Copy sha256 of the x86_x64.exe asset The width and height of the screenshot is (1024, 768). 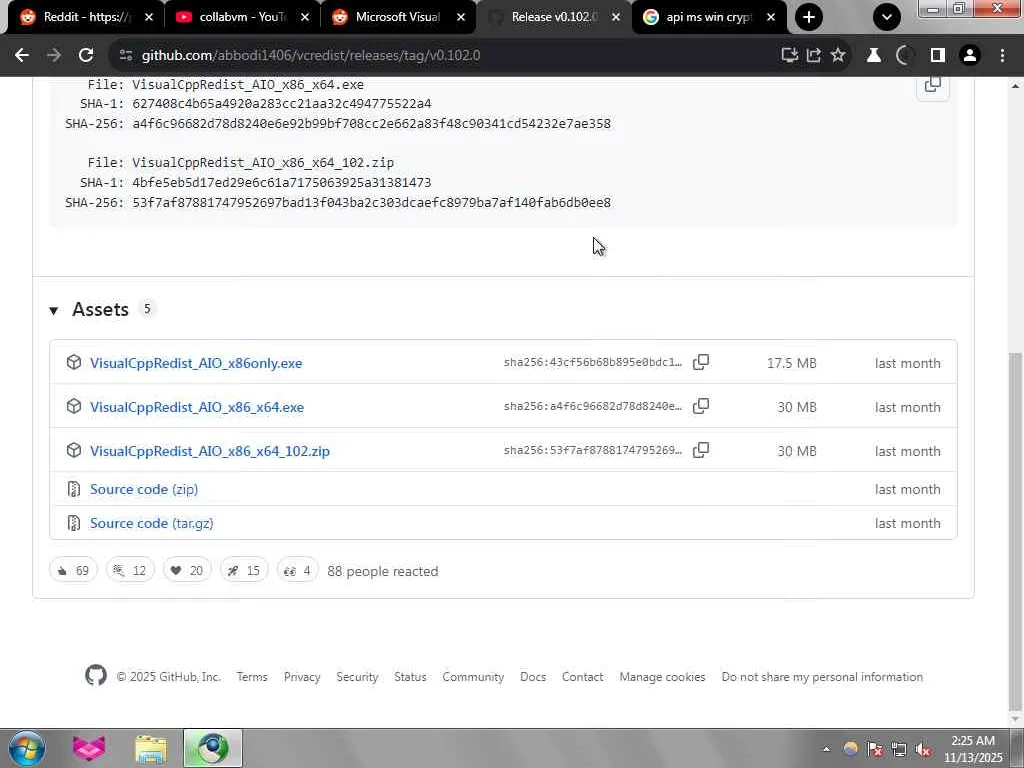click(x=701, y=406)
